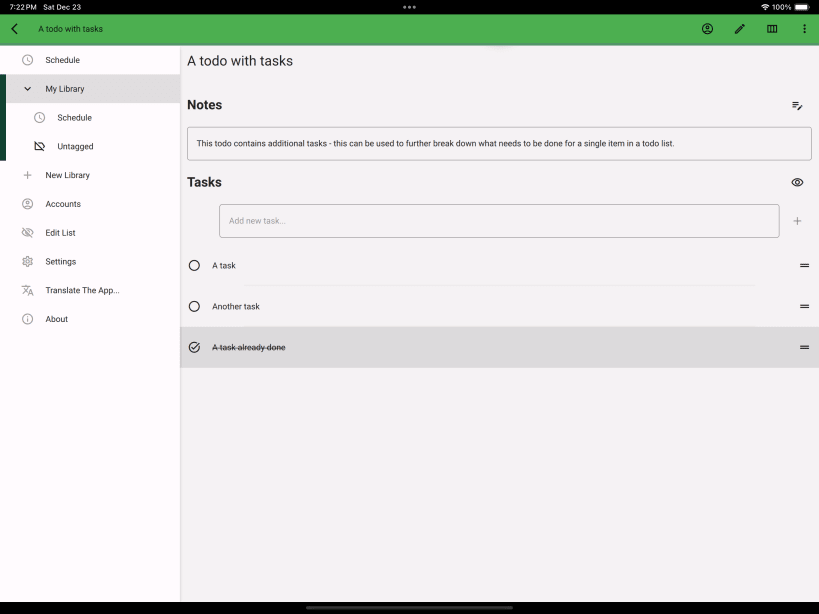Screen dimensions: 819x614
Task: Open account icon in green toolbar
Action: point(707,29)
